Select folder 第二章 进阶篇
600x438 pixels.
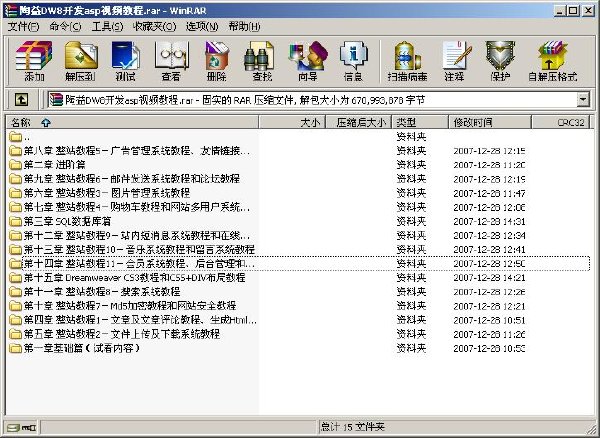(47, 165)
